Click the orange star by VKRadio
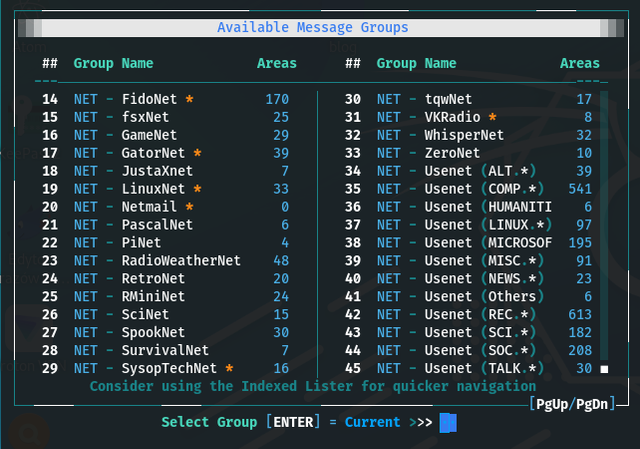Screen dimensions: 640x449 (x=493, y=117)
